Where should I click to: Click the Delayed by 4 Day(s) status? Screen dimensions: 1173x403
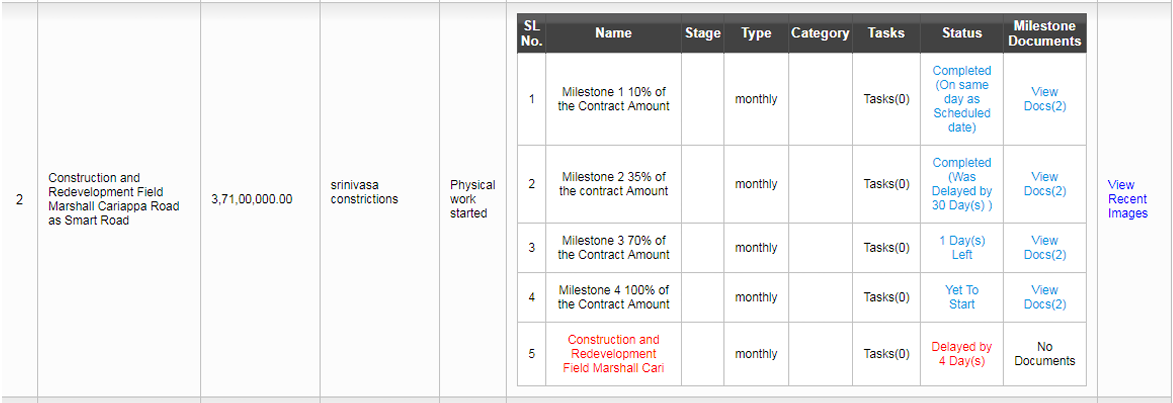click(x=961, y=354)
